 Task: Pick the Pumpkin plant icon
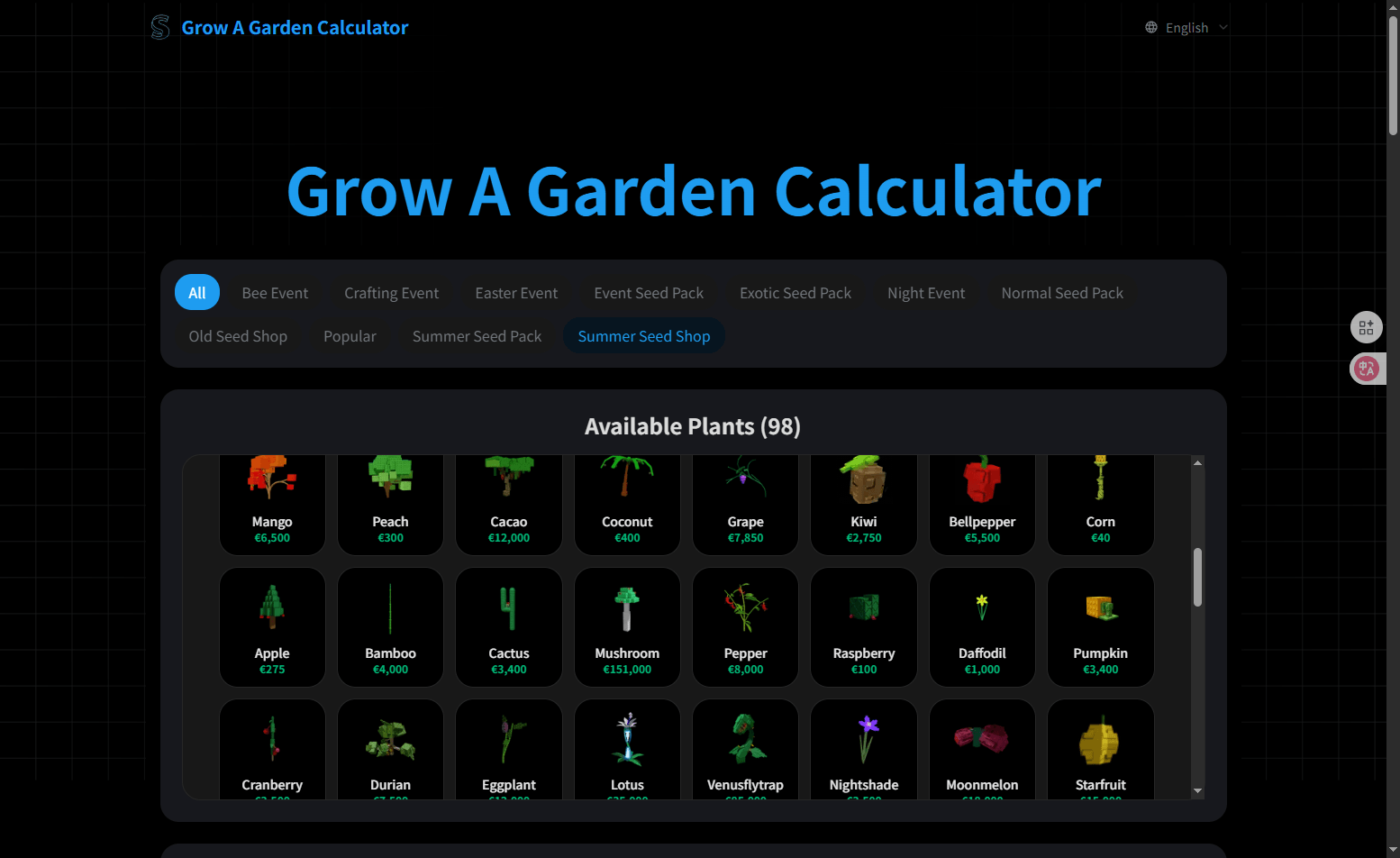1100,609
